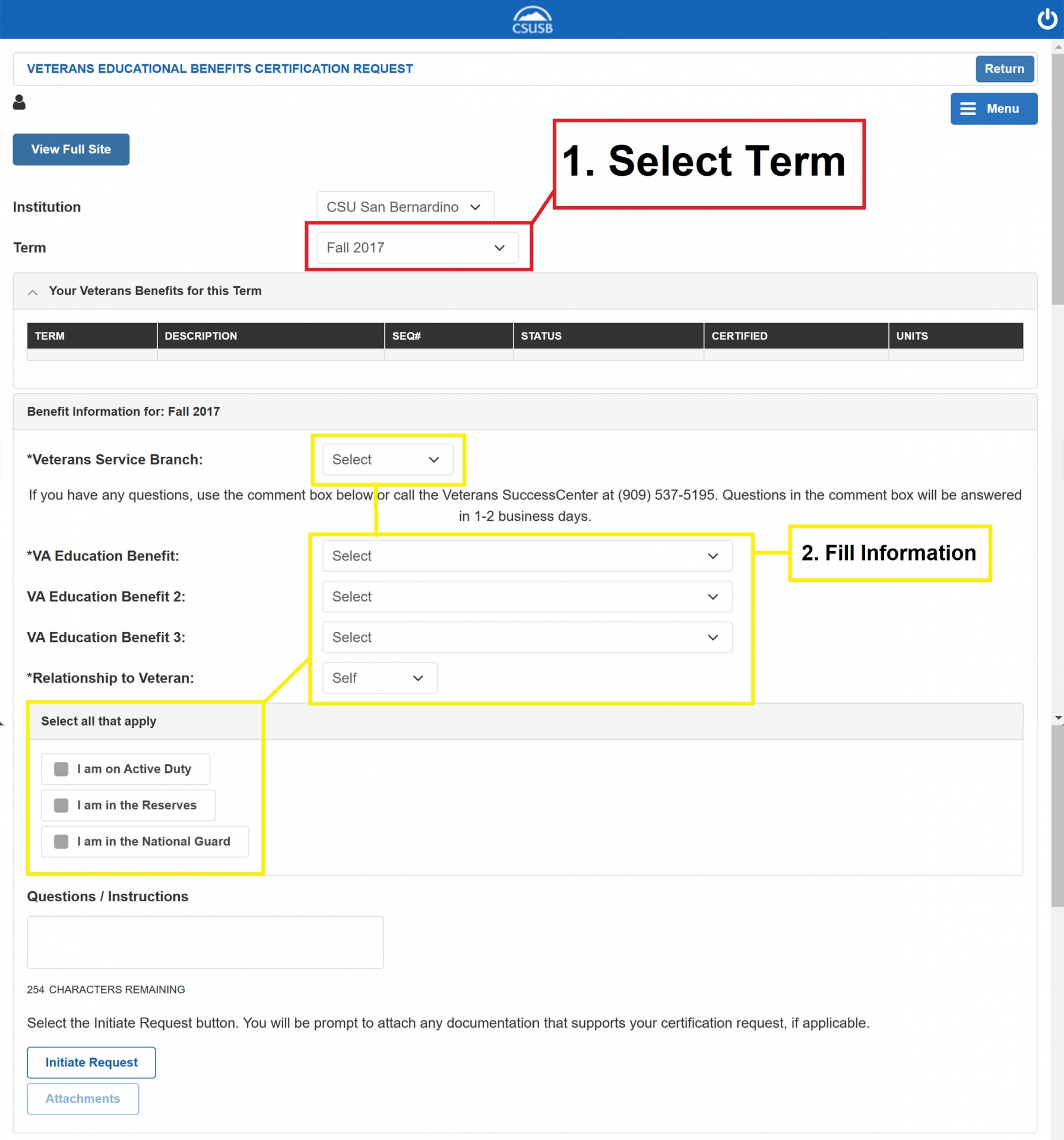Click the Questions / Instructions text box
This screenshot has height=1140, width=1064.
tap(205, 942)
